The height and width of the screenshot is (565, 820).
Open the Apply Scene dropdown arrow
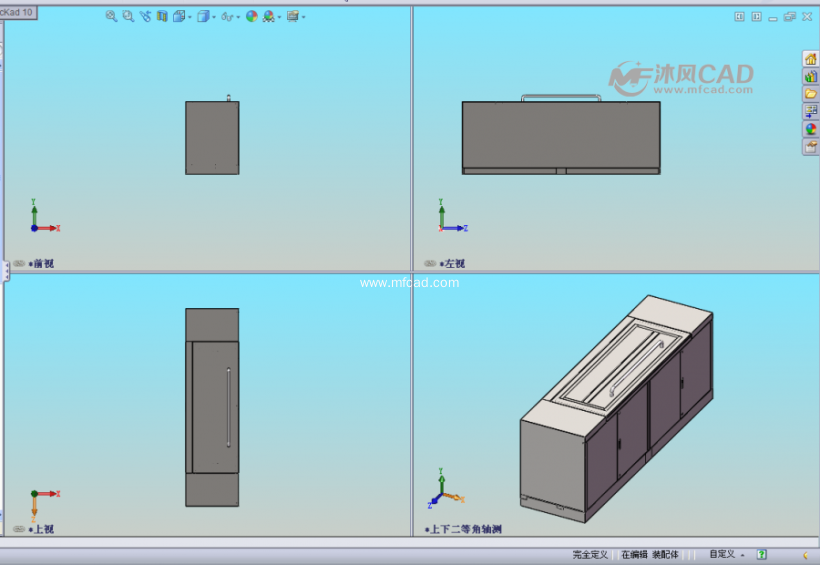click(279, 17)
